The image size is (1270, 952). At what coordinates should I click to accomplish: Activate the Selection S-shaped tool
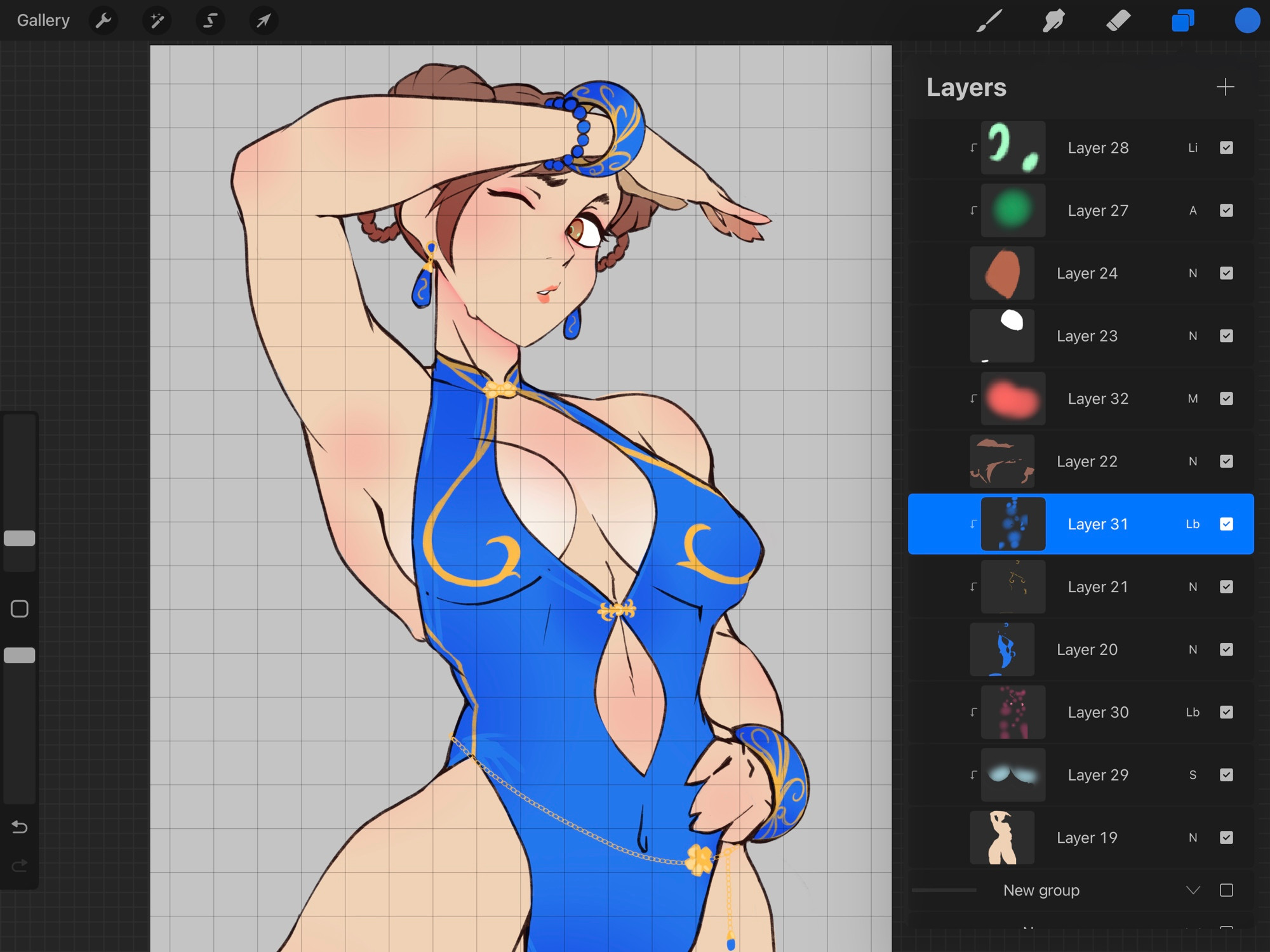point(210,21)
